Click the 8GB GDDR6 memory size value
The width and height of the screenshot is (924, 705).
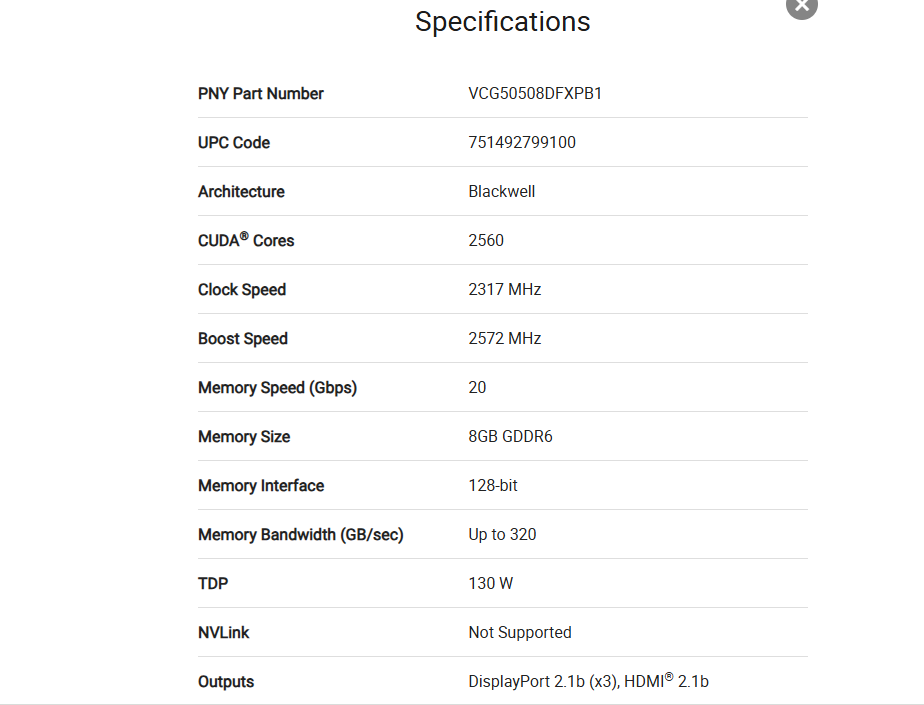510,436
